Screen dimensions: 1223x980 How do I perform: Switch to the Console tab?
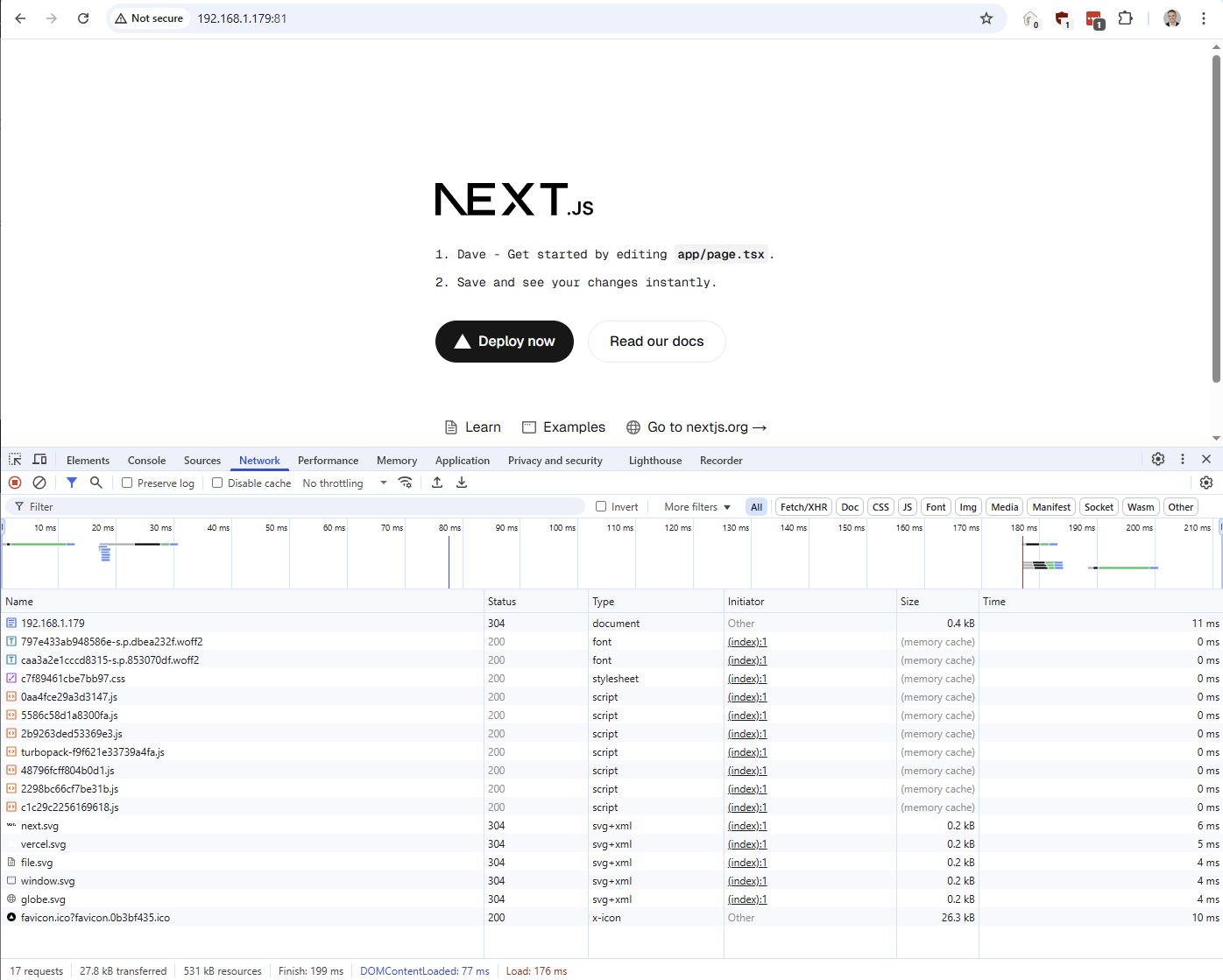(x=146, y=461)
